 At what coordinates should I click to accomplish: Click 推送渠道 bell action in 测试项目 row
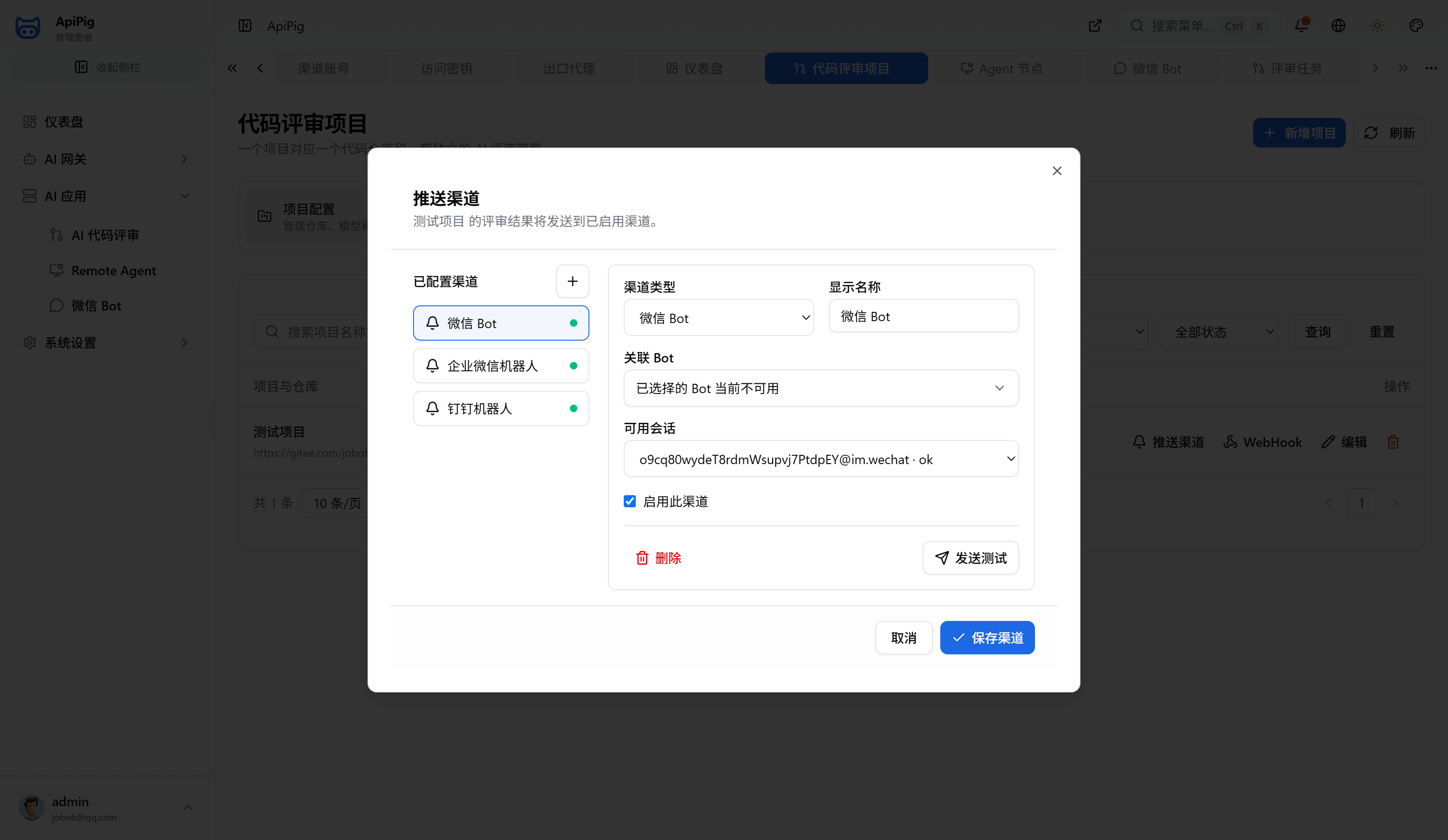coord(1168,442)
